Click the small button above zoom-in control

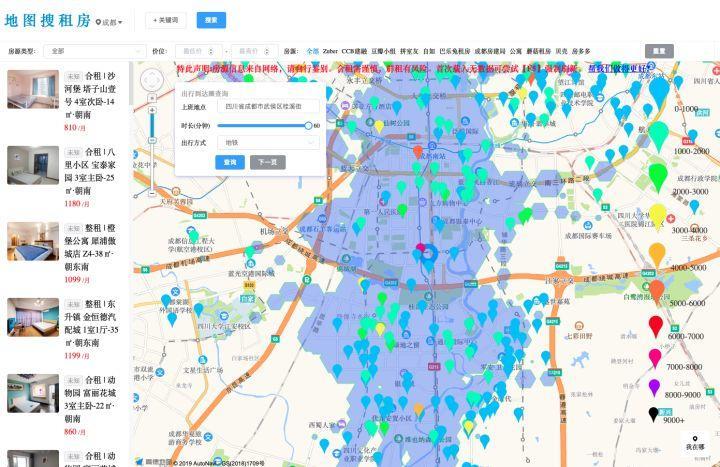(152, 98)
